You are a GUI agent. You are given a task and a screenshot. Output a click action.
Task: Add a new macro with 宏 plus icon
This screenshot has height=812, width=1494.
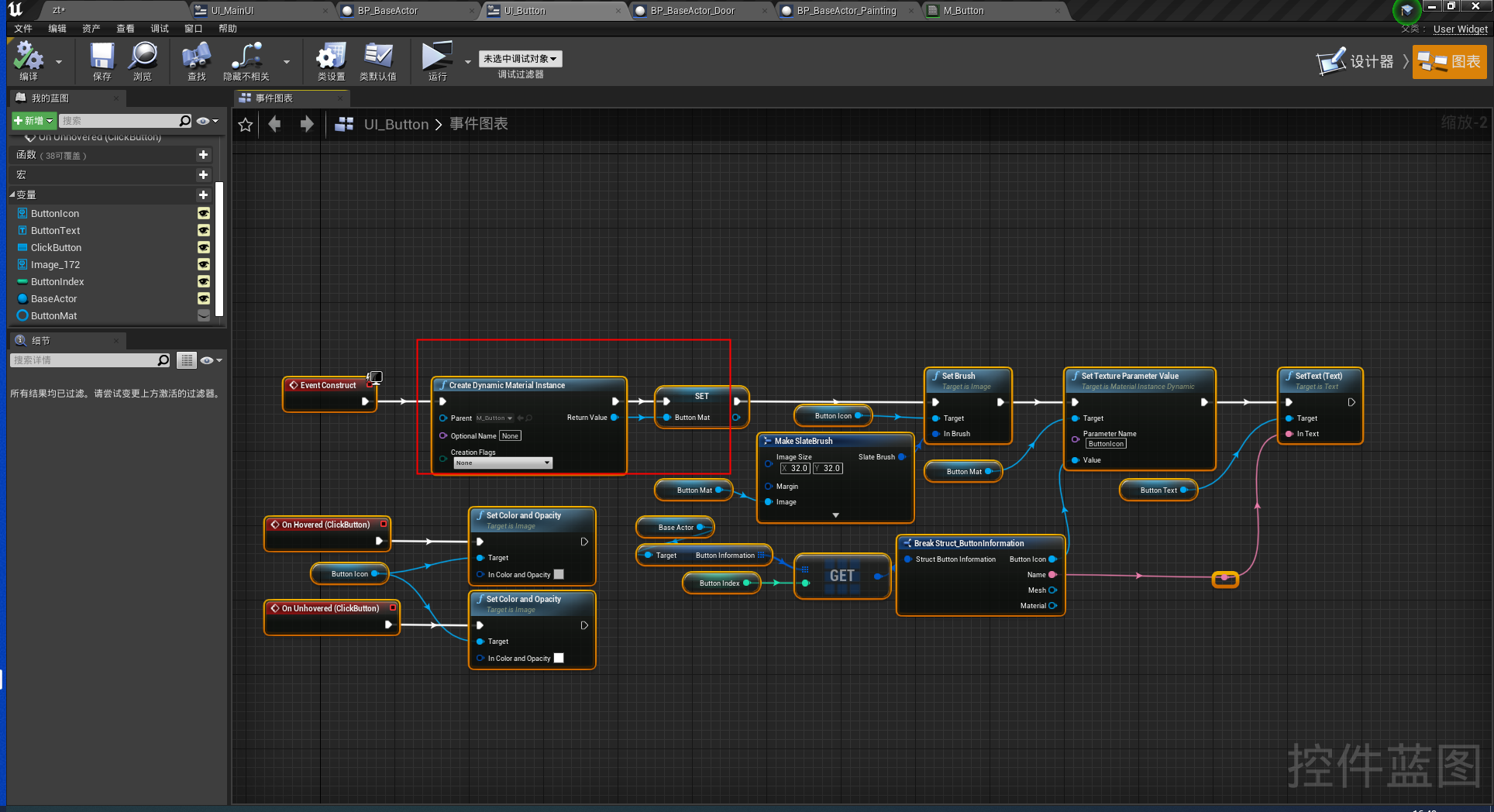[203, 175]
